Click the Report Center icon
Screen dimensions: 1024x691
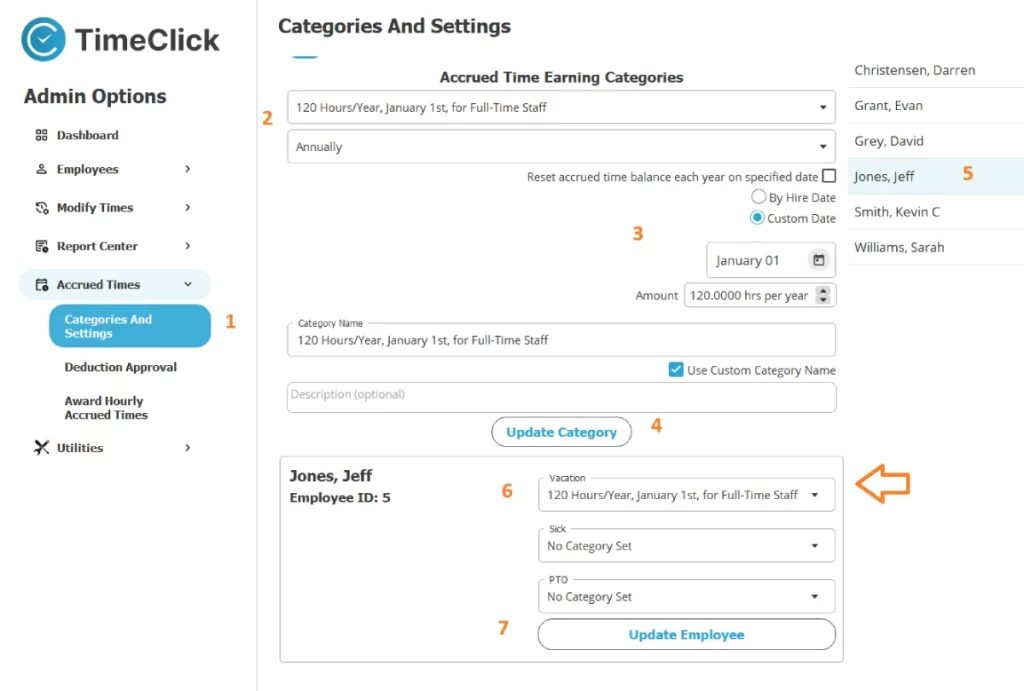pos(41,246)
